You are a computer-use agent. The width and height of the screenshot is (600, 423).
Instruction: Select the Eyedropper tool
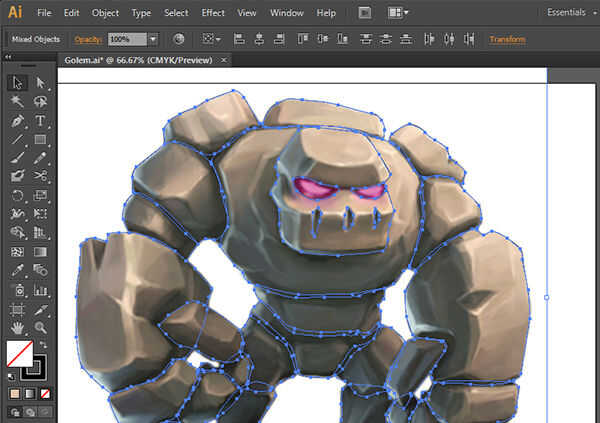(17, 270)
